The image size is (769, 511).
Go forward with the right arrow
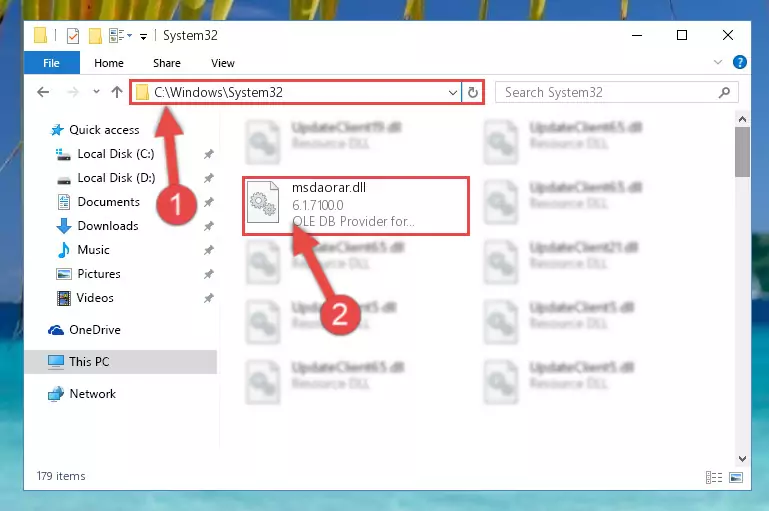click(x=73, y=92)
